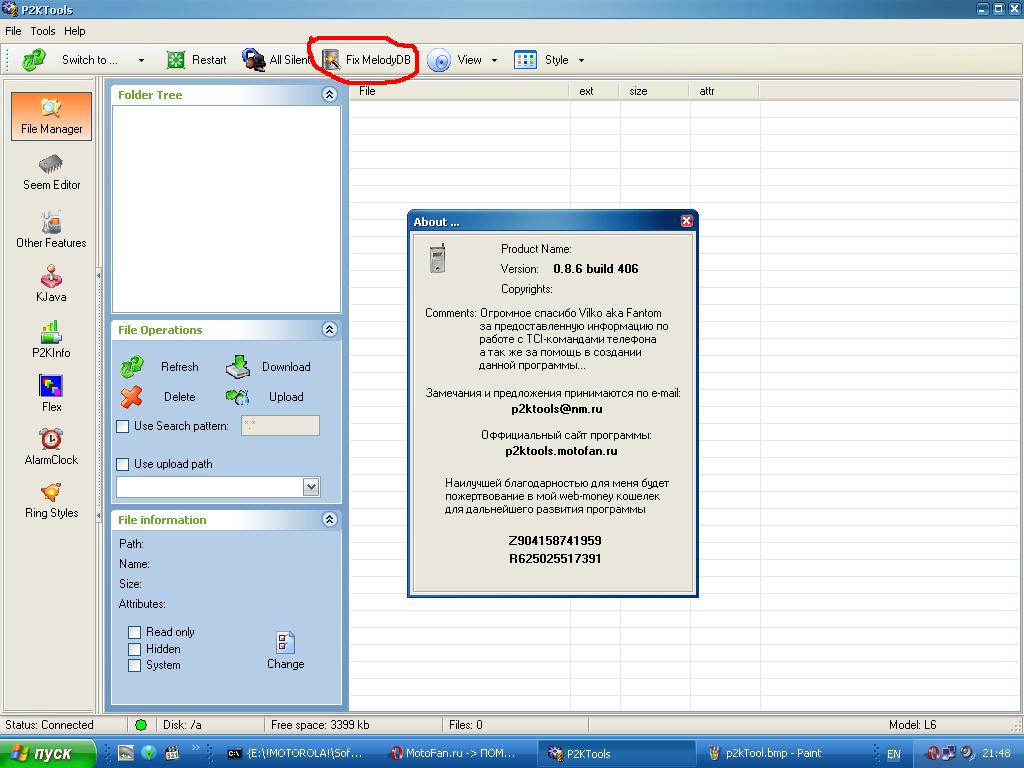Close the About dialog
1024x768 pixels.
686,221
